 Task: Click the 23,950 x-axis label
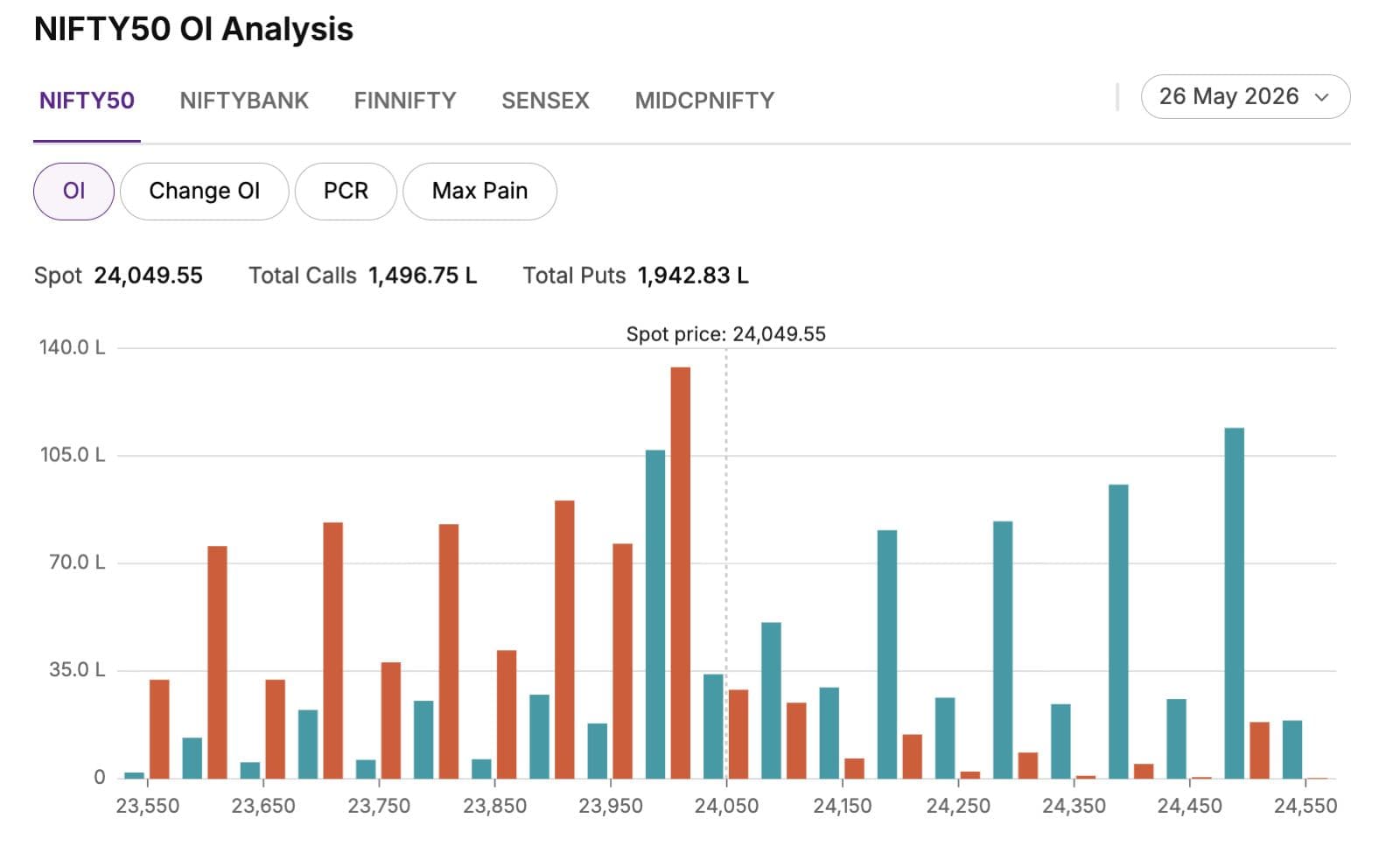[x=610, y=806]
